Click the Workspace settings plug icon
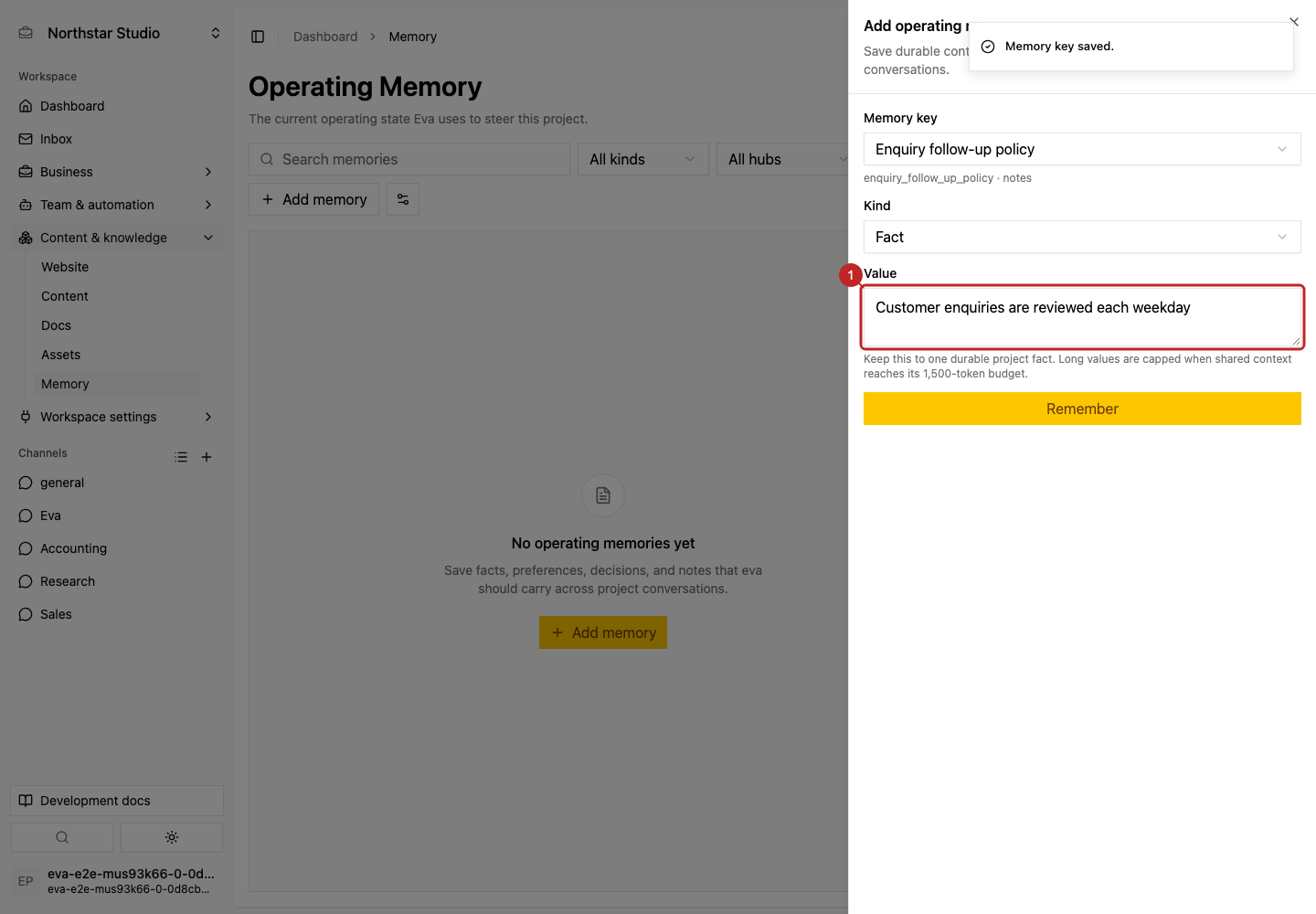This screenshot has height=914, width=1316. pyautogui.click(x=26, y=417)
